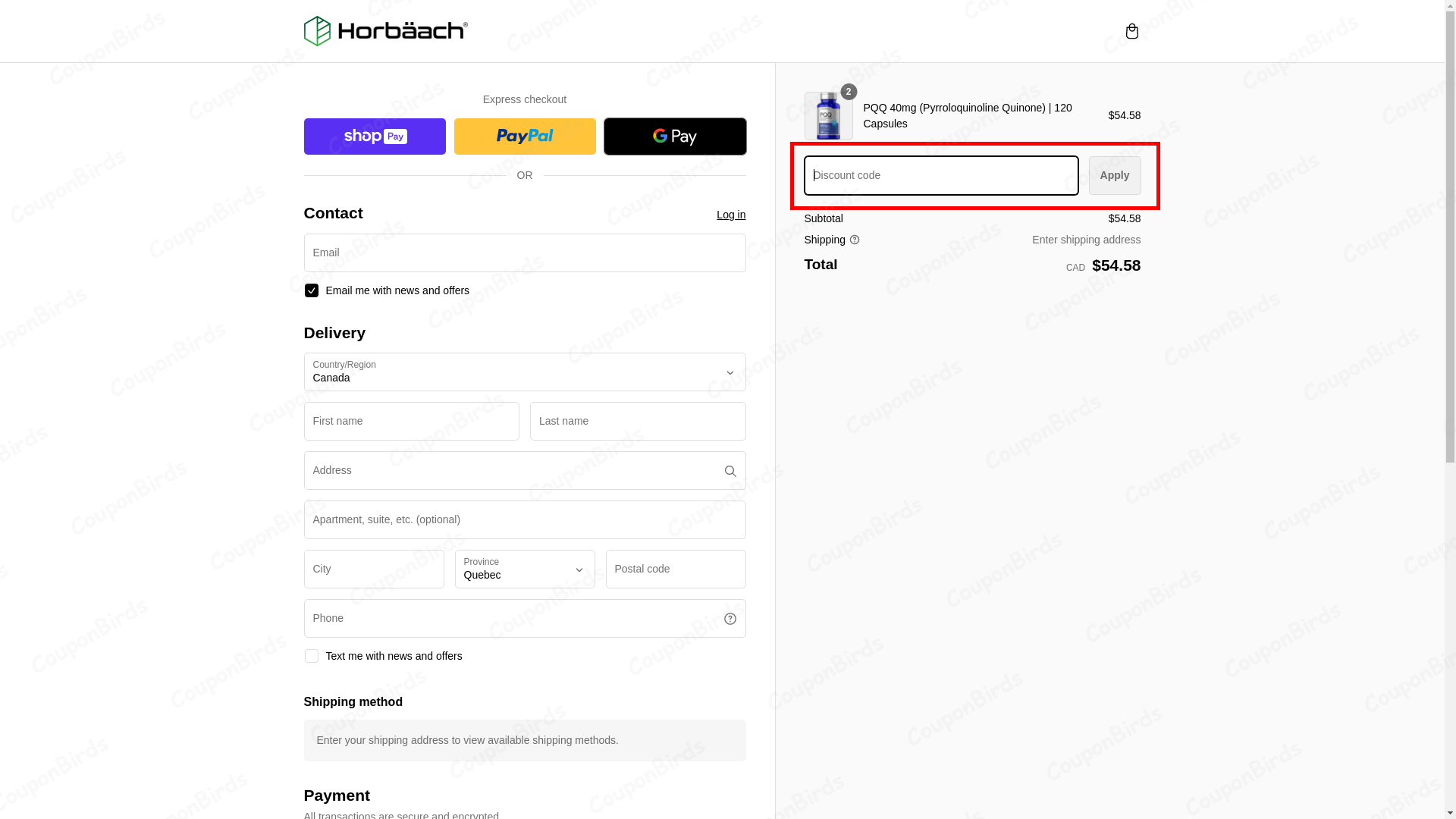Click the Discount code field
This screenshot has height=819, width=1456.
click(941, 176)
